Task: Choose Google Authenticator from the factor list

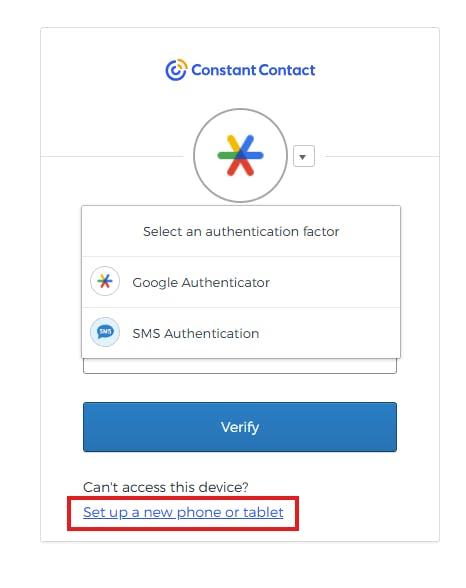Action: click(241, 282)
